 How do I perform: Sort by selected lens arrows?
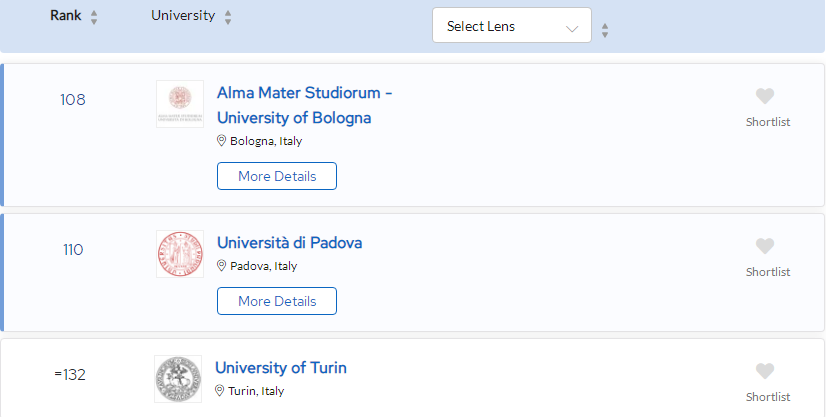coord(605,30)
